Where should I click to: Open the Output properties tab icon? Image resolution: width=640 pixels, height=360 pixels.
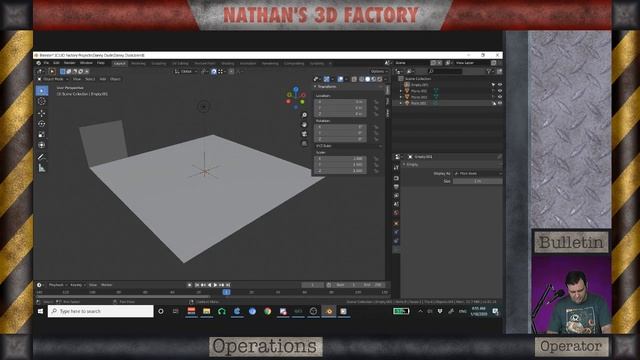(x=396, y=187)
